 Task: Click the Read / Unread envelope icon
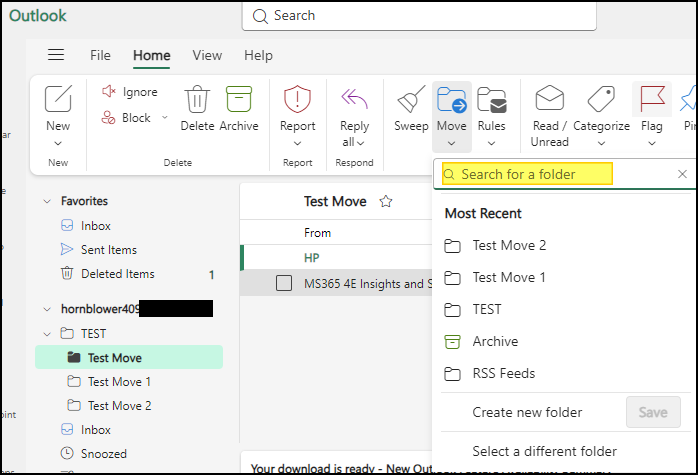[x=550, y=98]
